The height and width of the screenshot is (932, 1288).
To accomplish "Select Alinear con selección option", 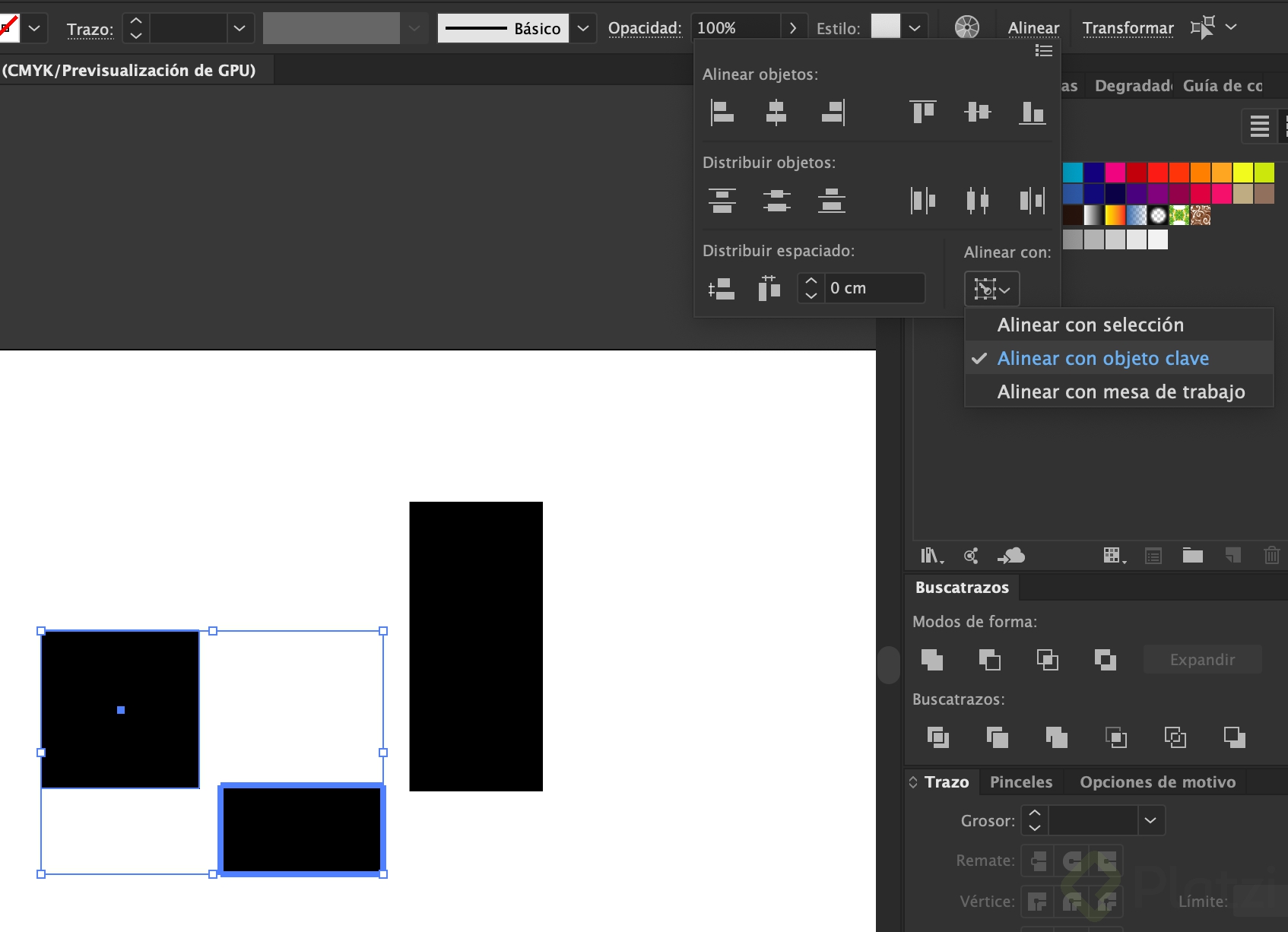I will [1090, 325].
